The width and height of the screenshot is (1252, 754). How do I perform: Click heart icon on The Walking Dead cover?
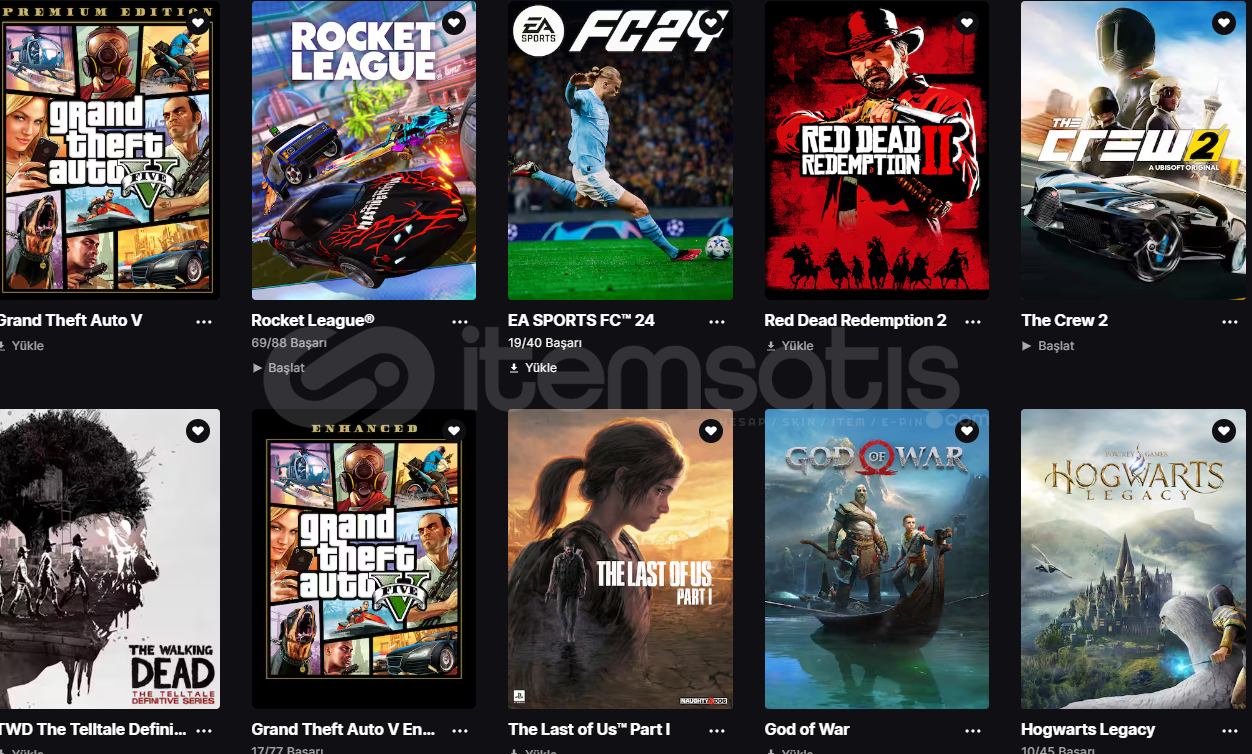point(198,431)
